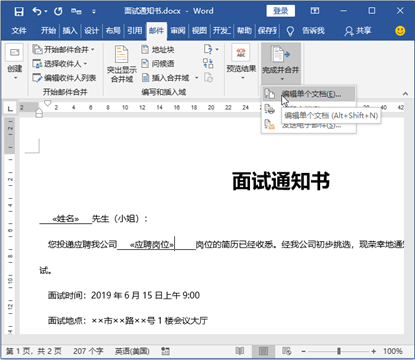Click the zoom out minus button
The width and height of the screenshot is (415, 360).
tap(303, 351)
